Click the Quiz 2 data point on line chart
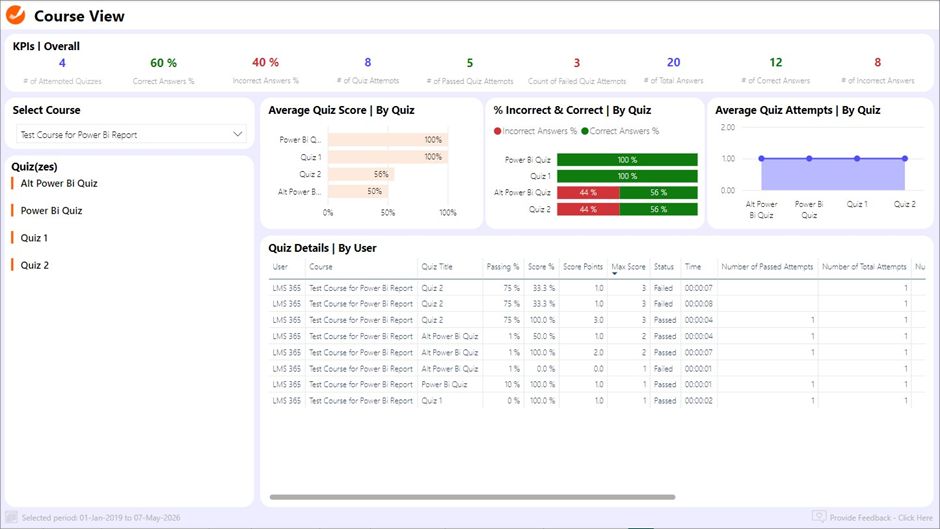The height and width of the screenshot is (529, 940). pyautogui.click(x=905, y=159)
